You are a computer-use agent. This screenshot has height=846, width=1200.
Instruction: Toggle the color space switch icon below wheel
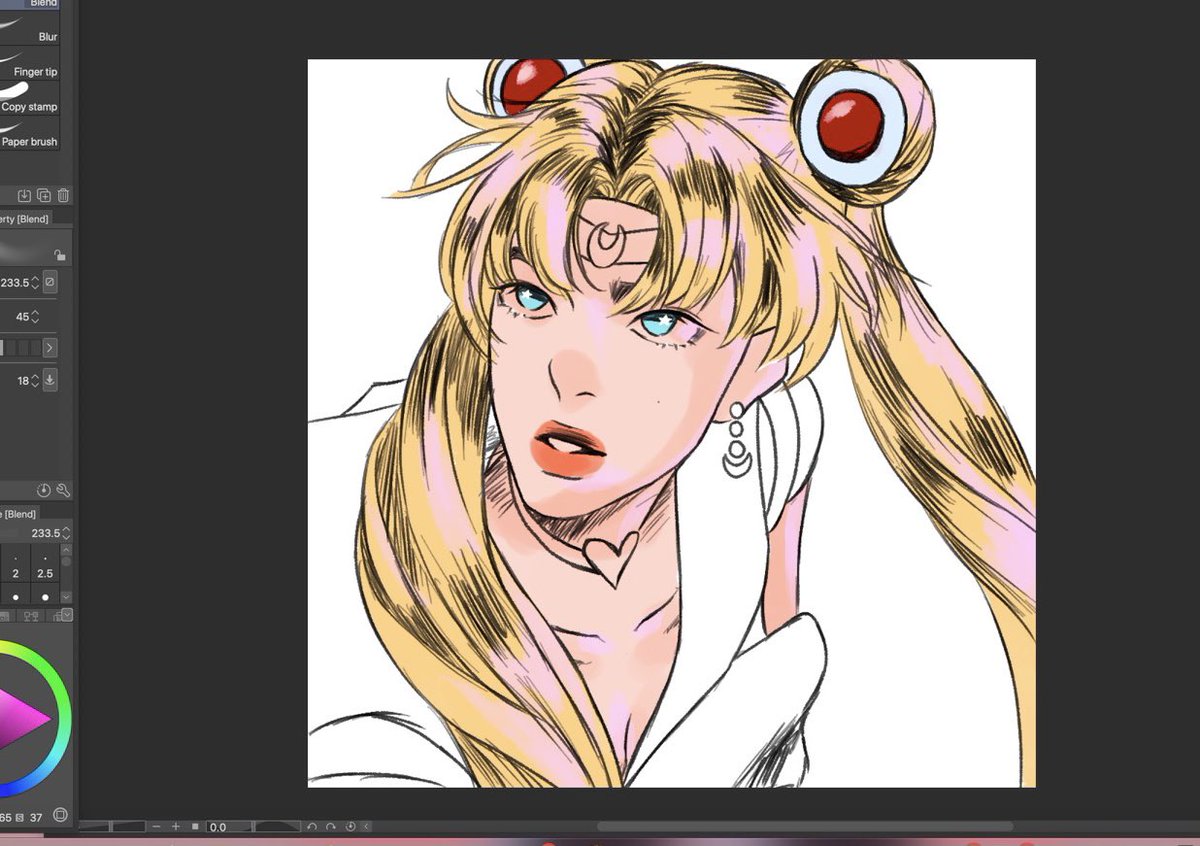click(x=60, y=816)
